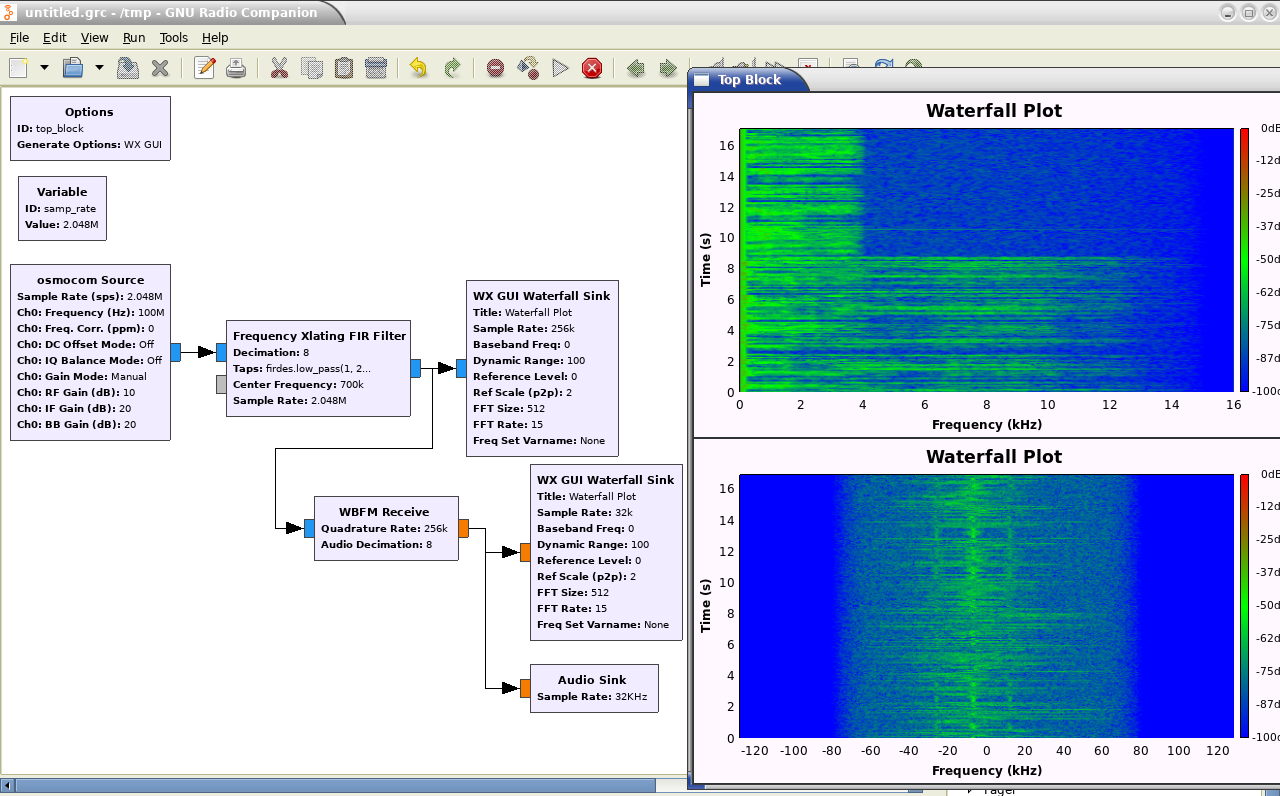The height and width of the screenshot is (796, 1280).
Task: Open the Tools menu
Action: point(174,37)
